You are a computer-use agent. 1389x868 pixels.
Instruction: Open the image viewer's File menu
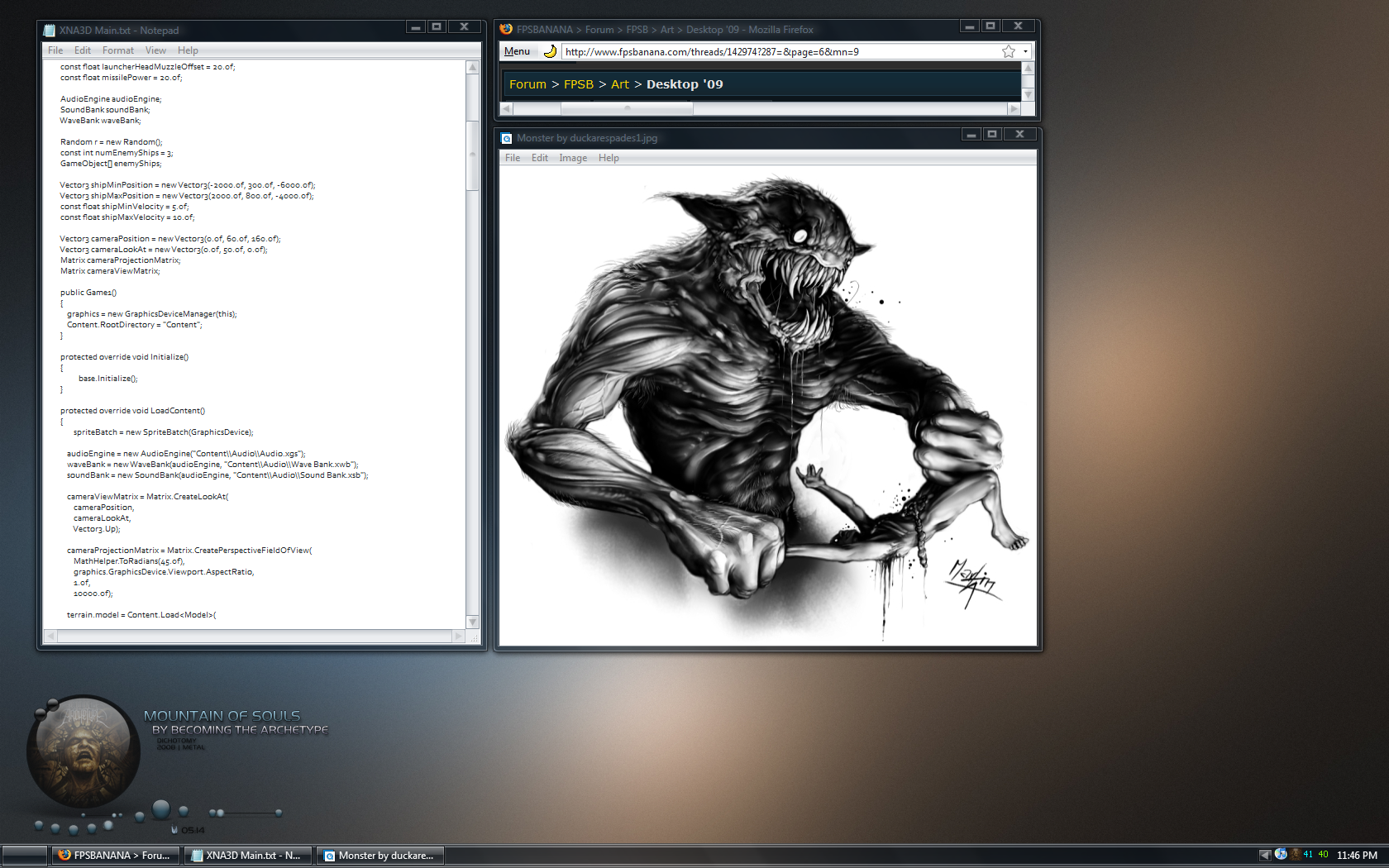(x=513, y=158)
